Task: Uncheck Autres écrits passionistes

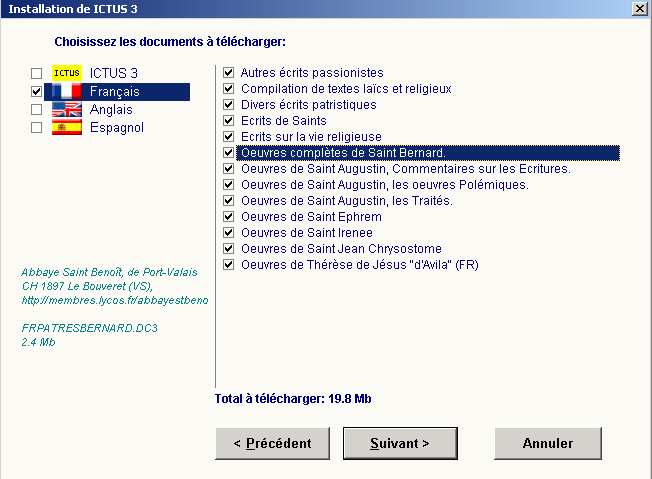Action: tap(228, 73)
